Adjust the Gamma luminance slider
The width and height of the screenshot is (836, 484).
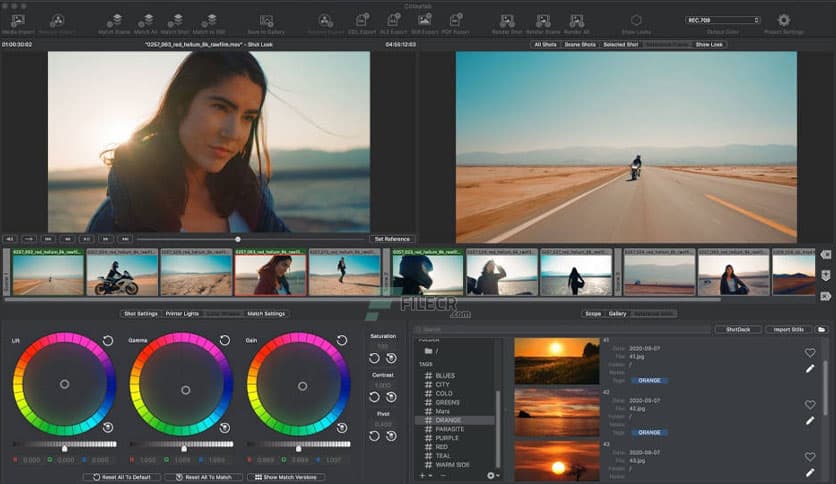184,448
